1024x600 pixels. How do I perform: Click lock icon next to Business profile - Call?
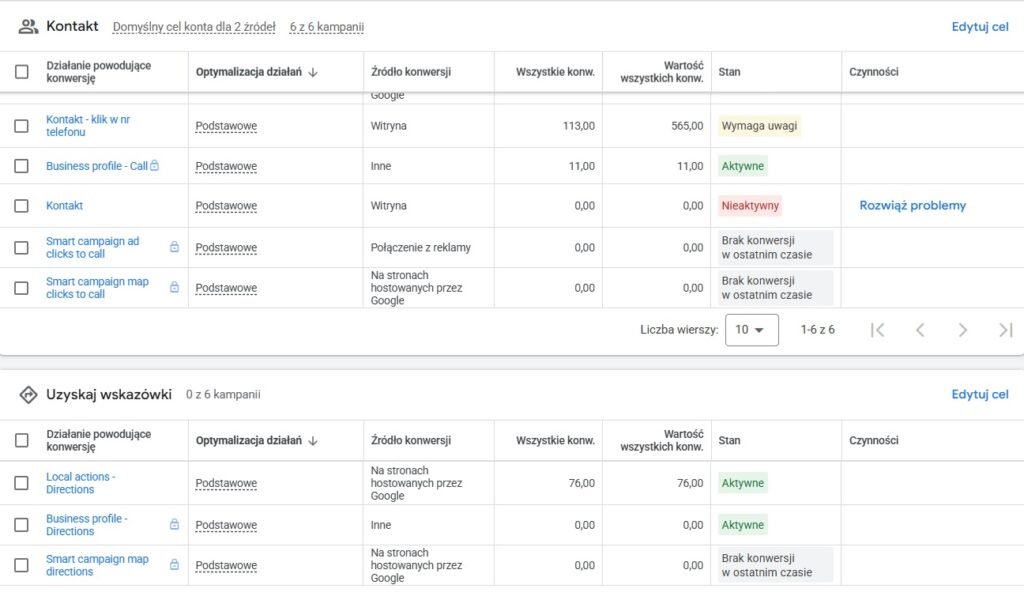154,166
